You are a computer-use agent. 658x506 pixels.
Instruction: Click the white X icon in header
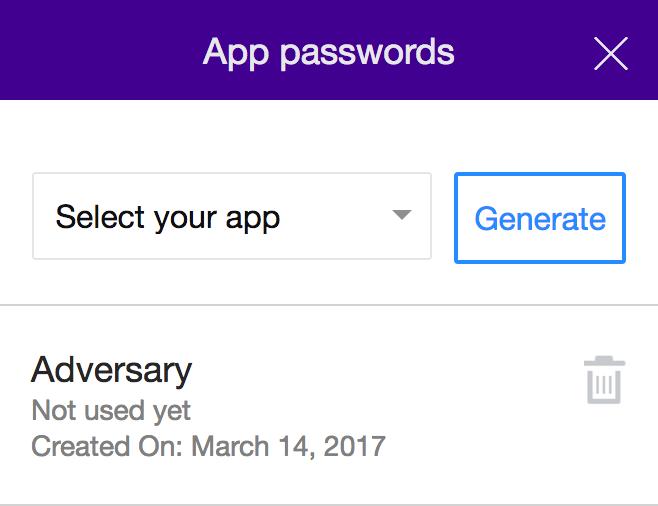(x=610, y=53)
